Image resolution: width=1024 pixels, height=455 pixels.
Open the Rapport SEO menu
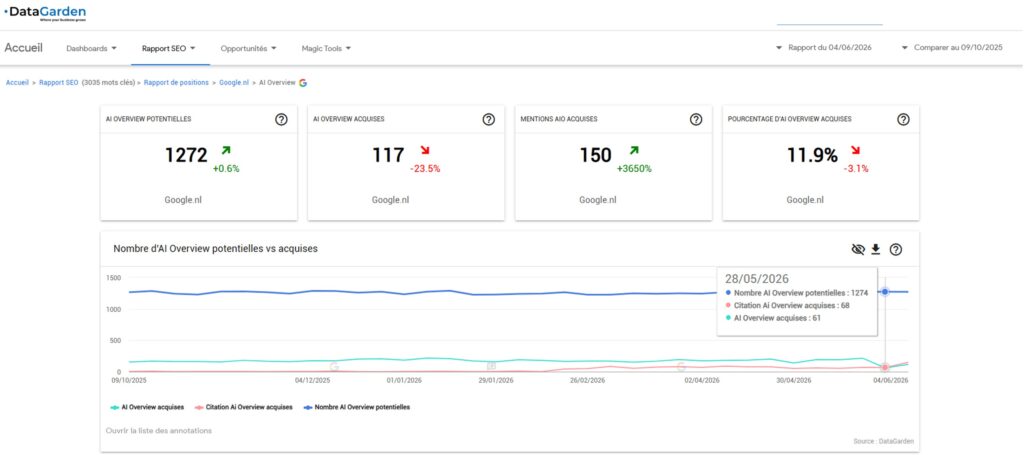(169, 48)
